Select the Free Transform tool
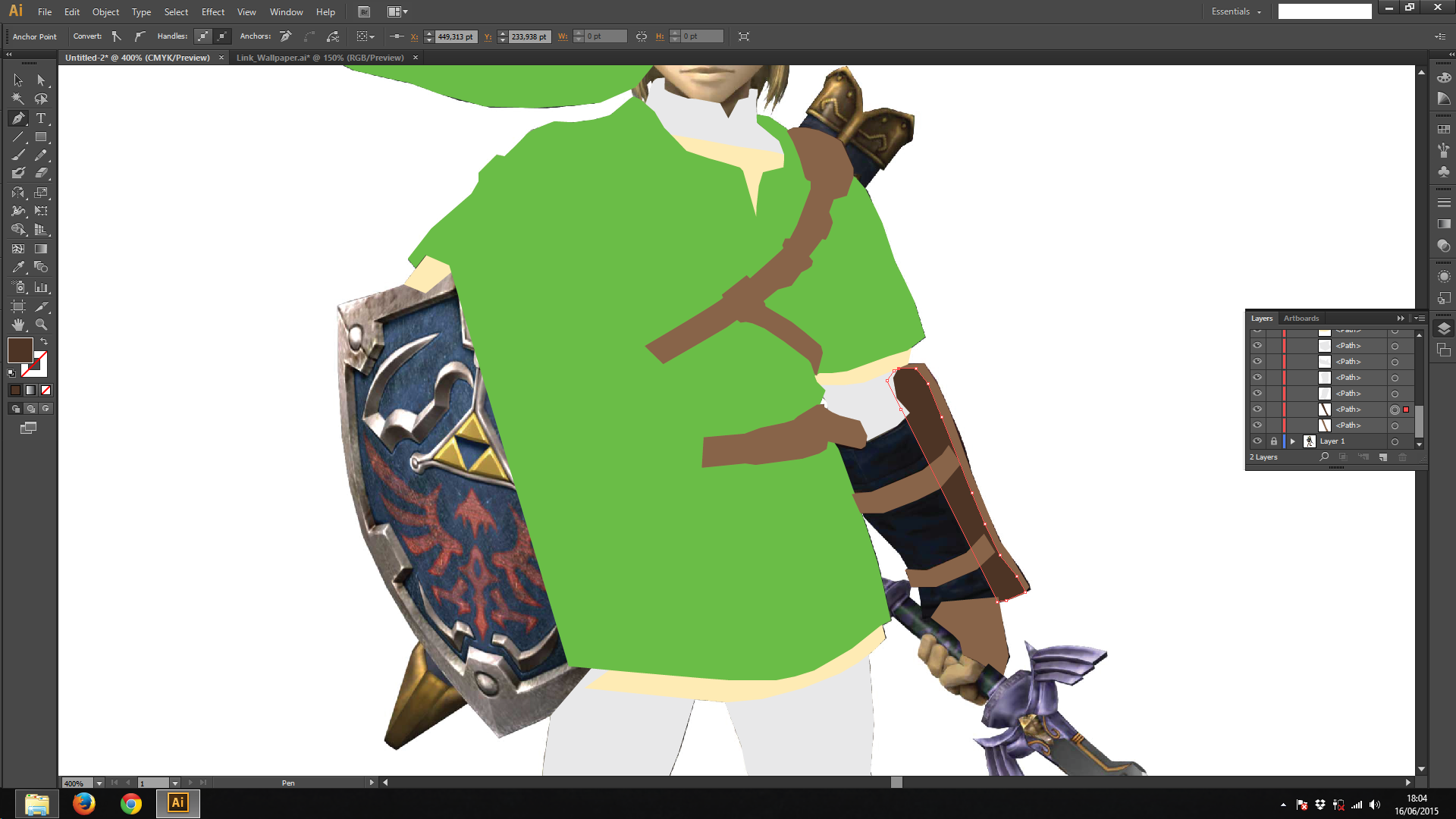Screen dimensions: 1456x819 click(x=42, y=211)
